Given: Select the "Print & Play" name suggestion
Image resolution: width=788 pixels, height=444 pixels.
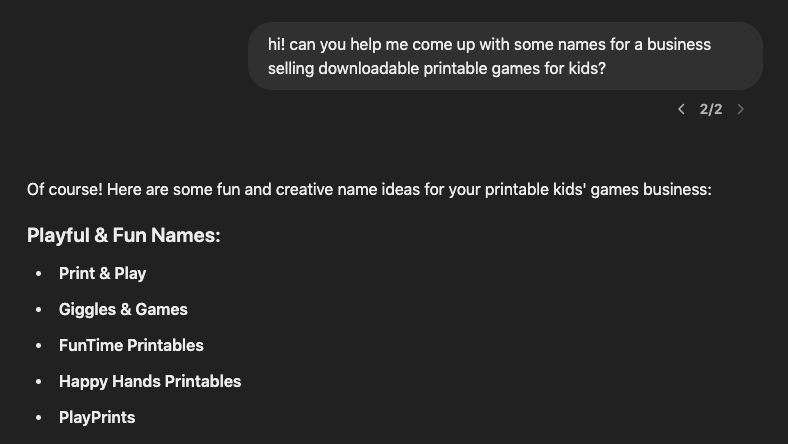Looking at the screenshot, I should coord(102,273).
